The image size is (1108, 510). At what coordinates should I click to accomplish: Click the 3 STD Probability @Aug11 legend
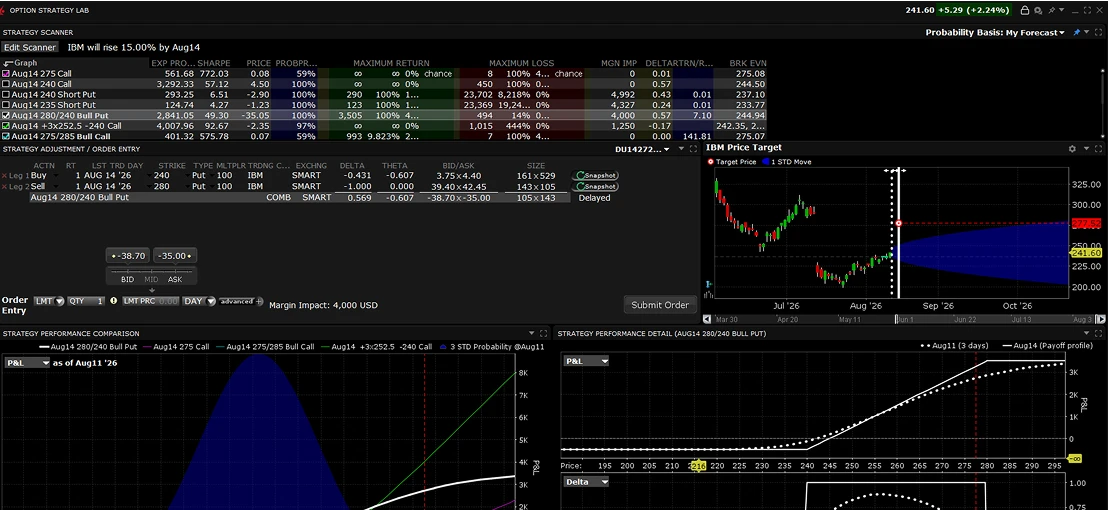(492, 347)
